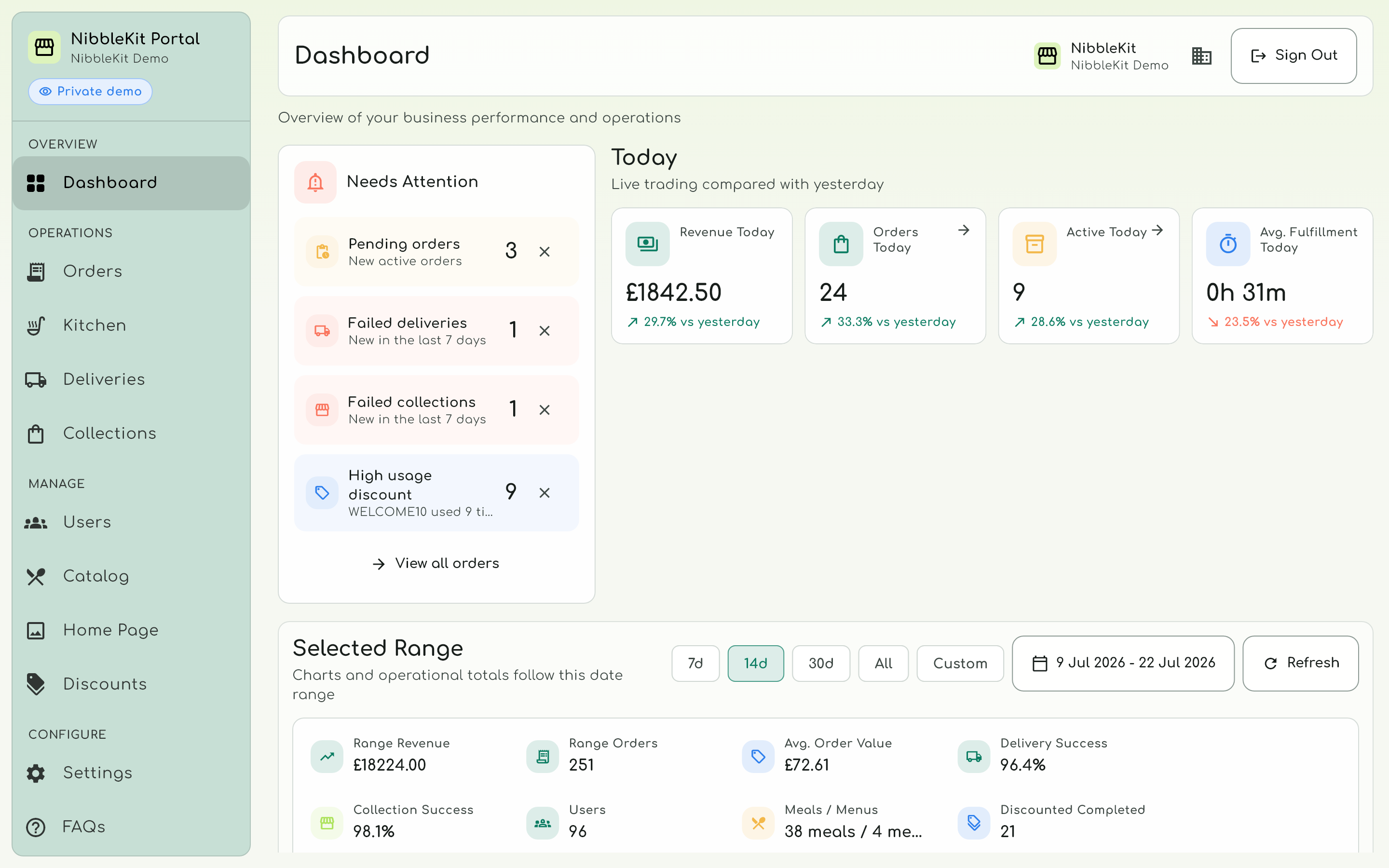Select the 7d range
Viewport: 1389px width, 868px height.
click(x=695, y=663)
